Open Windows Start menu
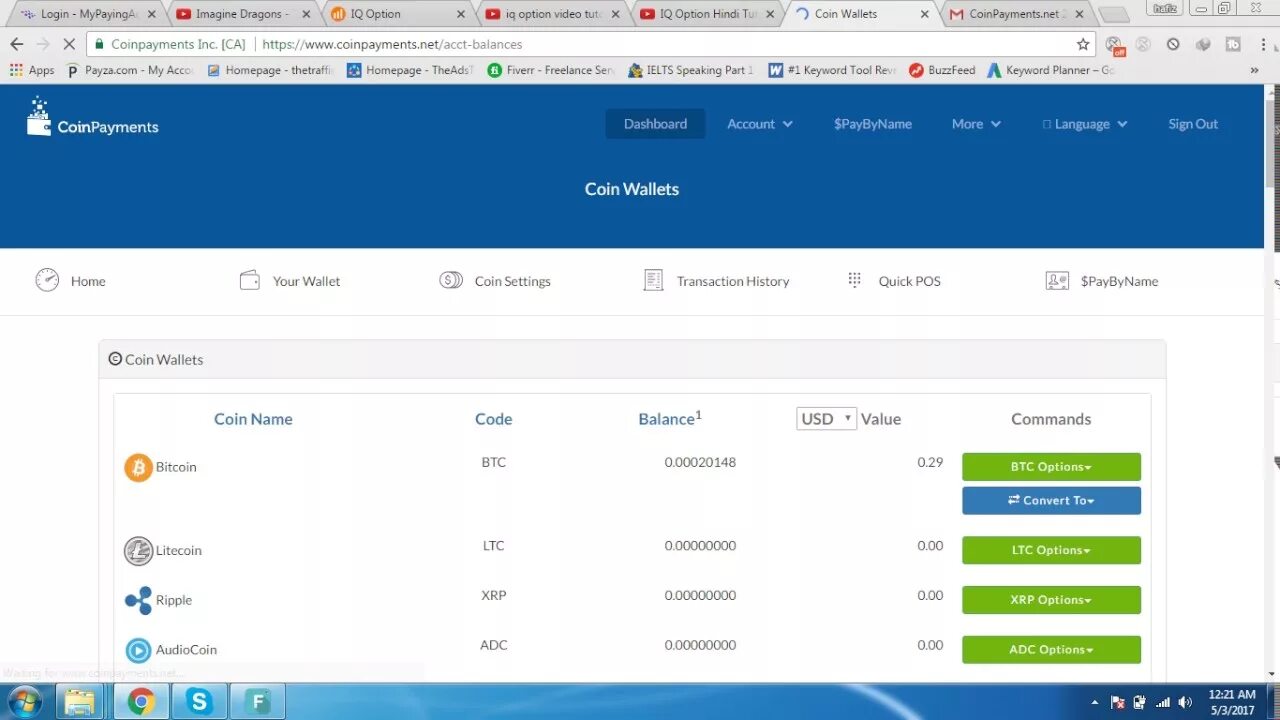The image size is (1280, 720). pyautogui.click(x=25, y=701)
